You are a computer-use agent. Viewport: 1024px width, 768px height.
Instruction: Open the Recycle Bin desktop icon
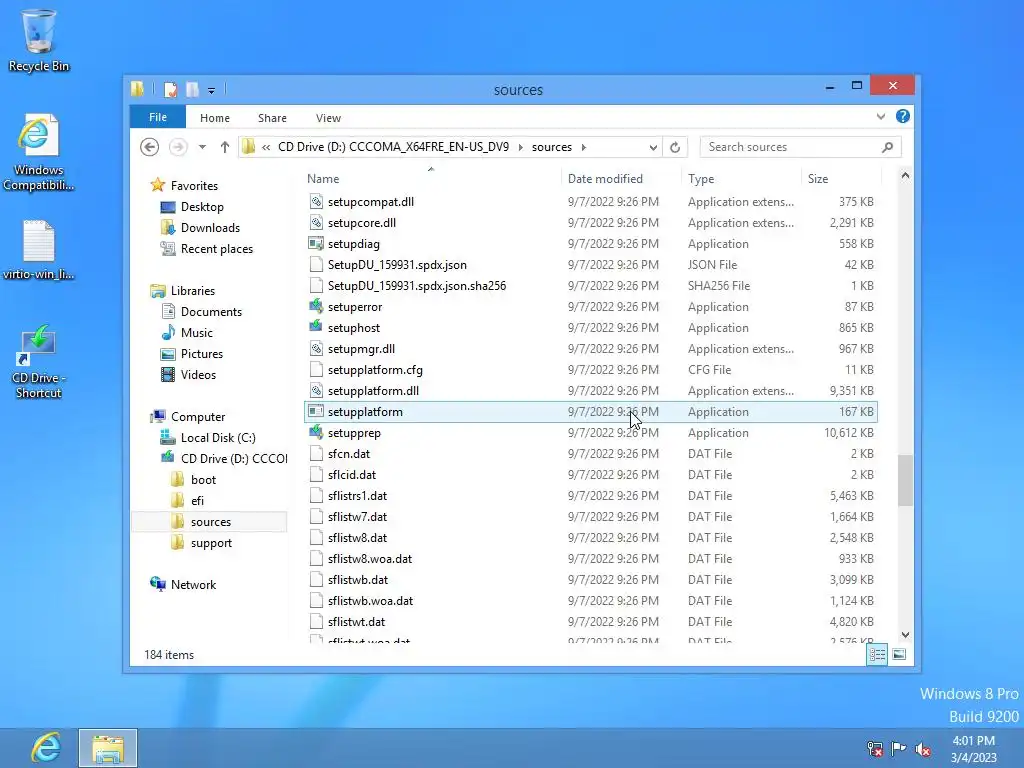39,40
